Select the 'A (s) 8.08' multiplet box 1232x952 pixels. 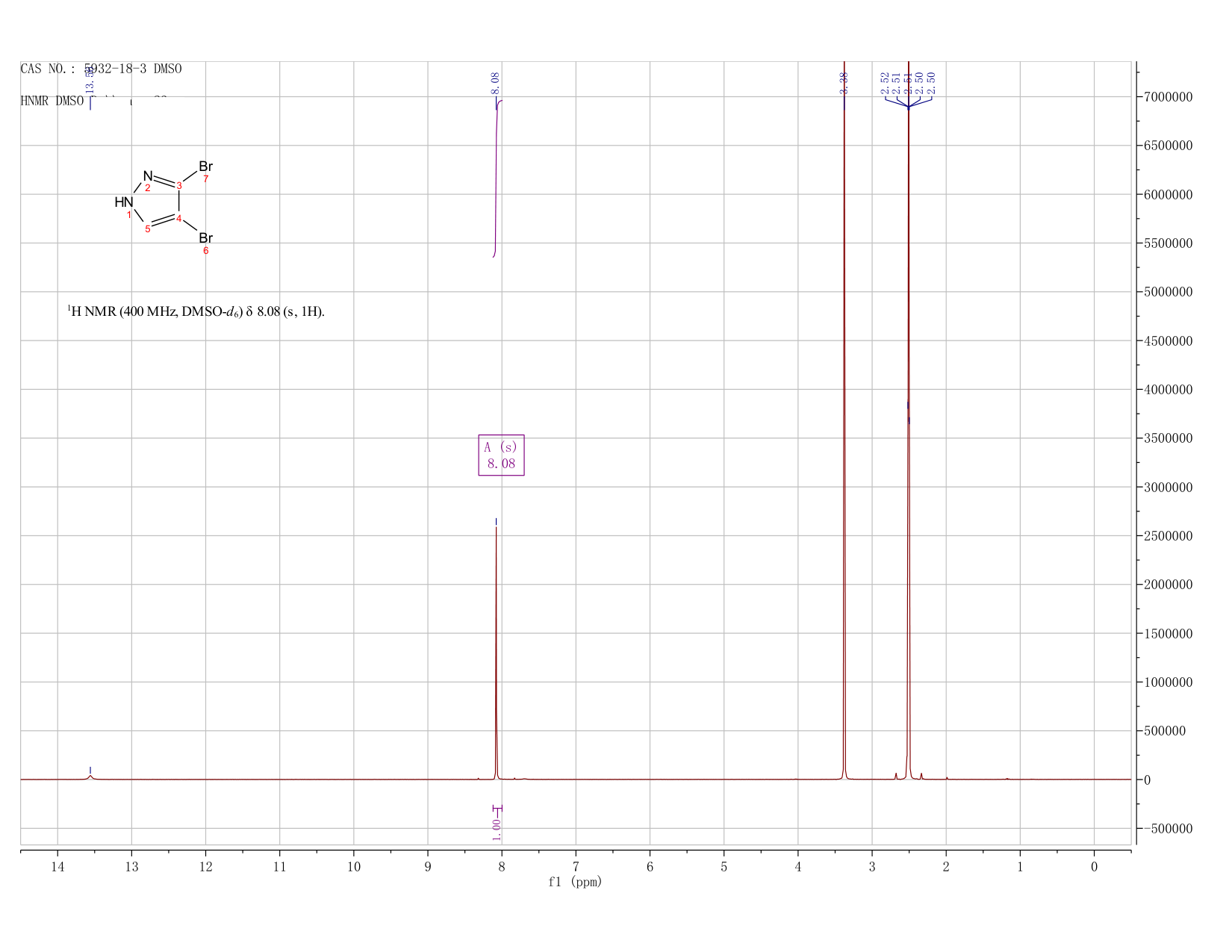click(501, 455)
